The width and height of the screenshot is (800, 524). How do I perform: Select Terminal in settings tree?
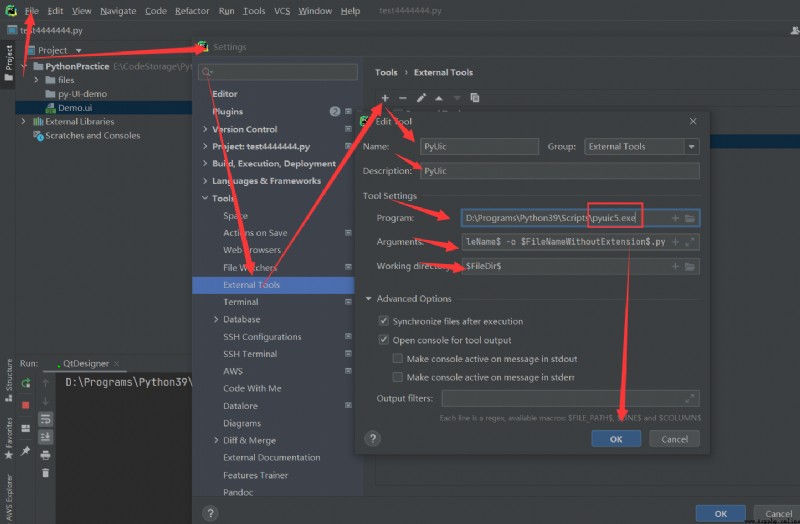tap(241, 302)
